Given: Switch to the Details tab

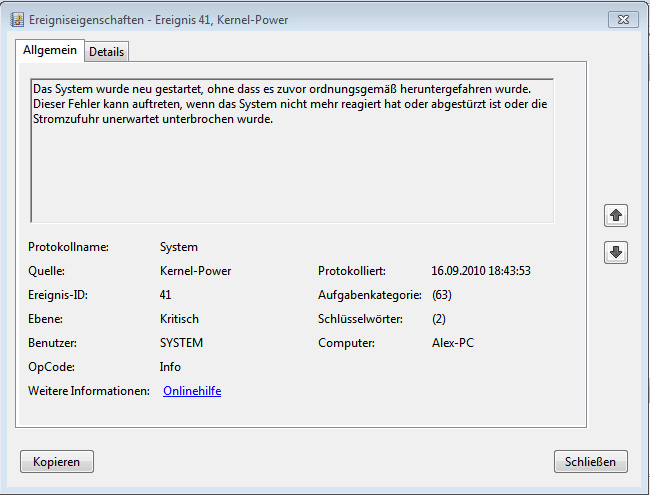Looking at the screenshot, I should coord(107,52).
